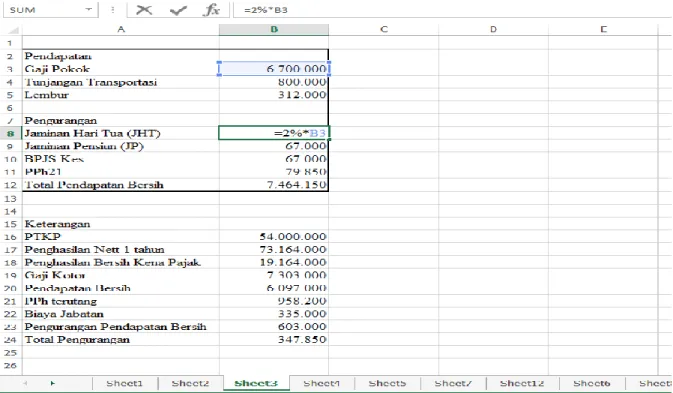Click Jaminan Pensiun (JP) label
673x393 pixels.
(x=121, y=146)
